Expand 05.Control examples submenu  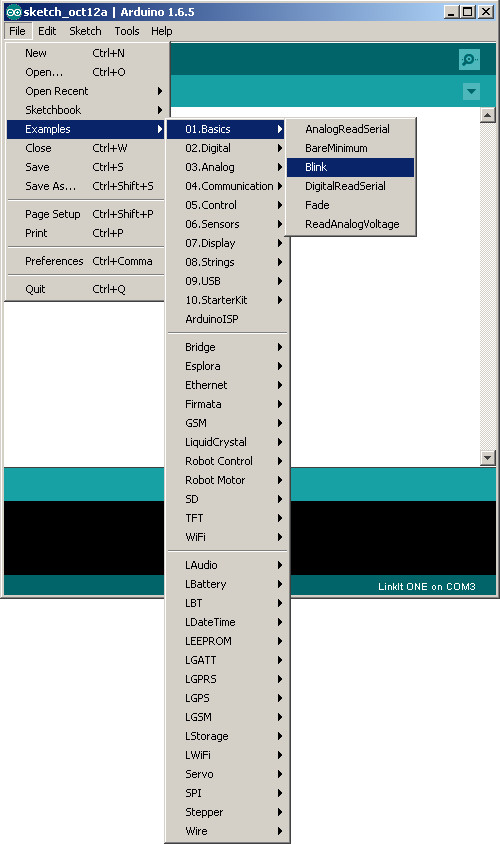pos(227,205)
